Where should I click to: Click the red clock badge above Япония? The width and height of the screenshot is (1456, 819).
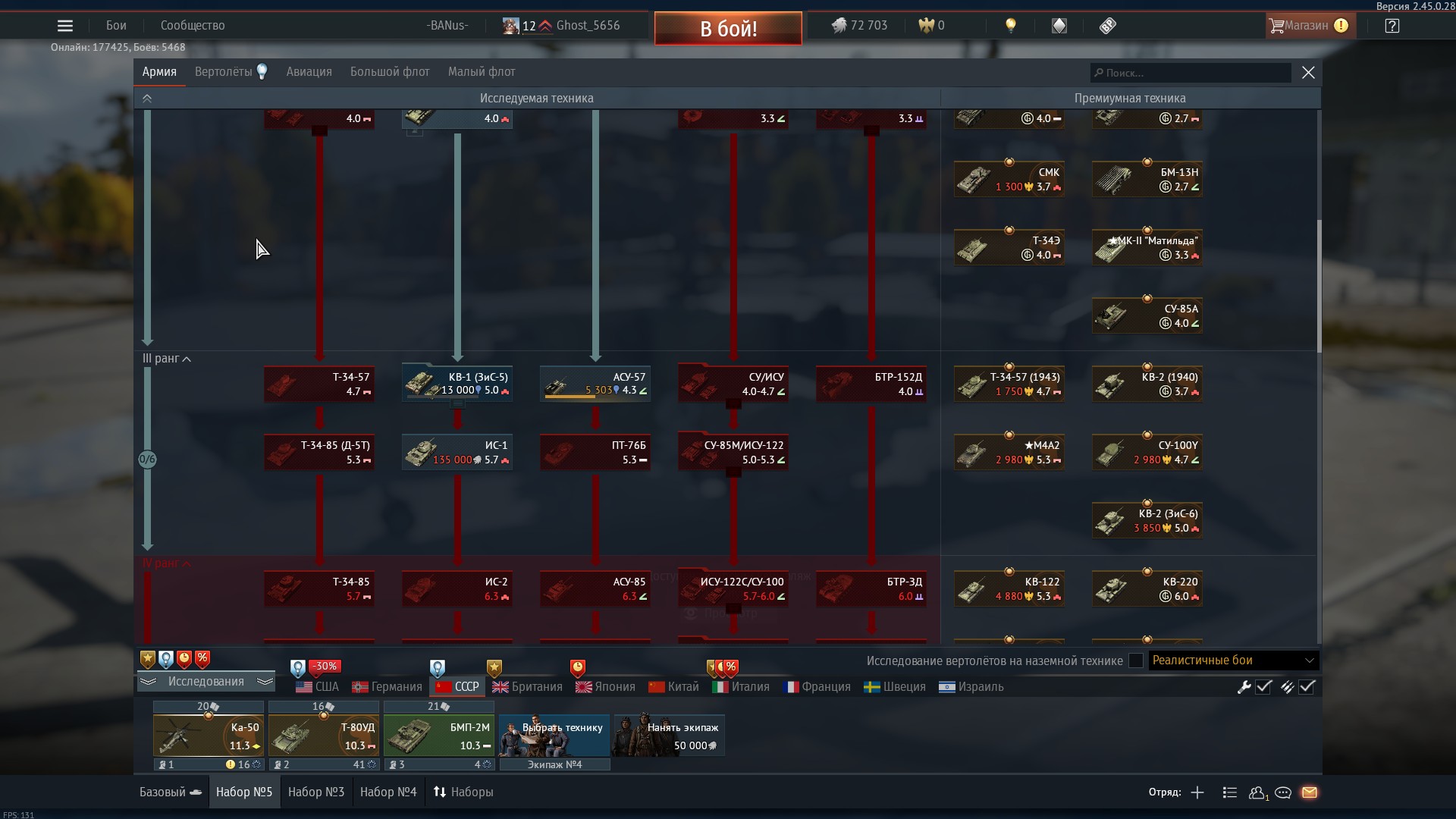click(578, 668)
